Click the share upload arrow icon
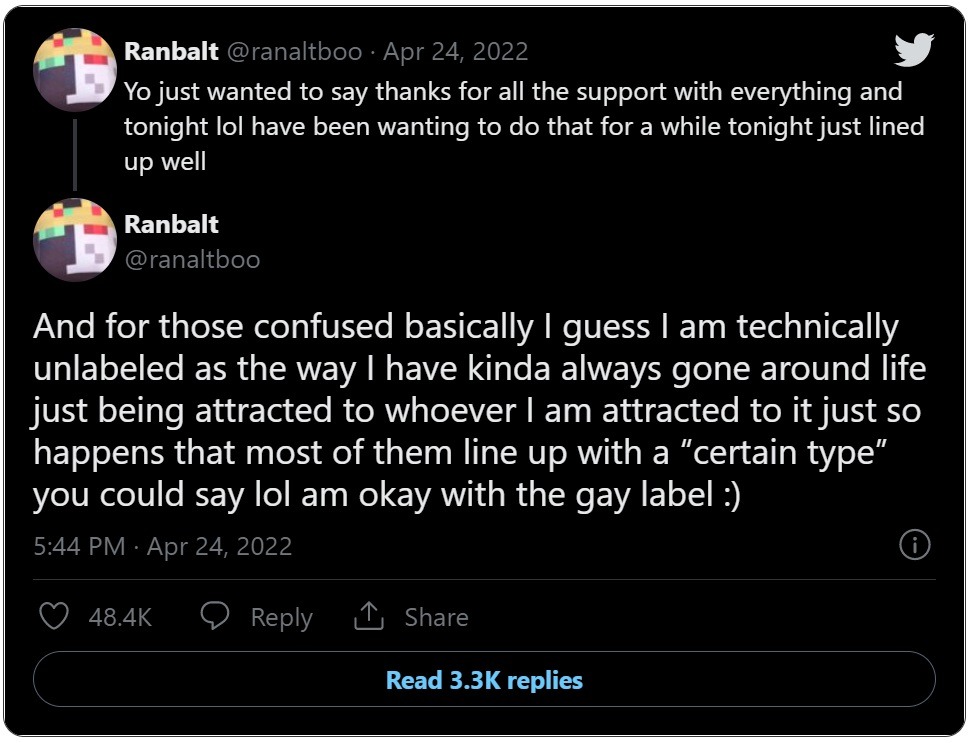This screenshot has height=743, width=971. 369,615
